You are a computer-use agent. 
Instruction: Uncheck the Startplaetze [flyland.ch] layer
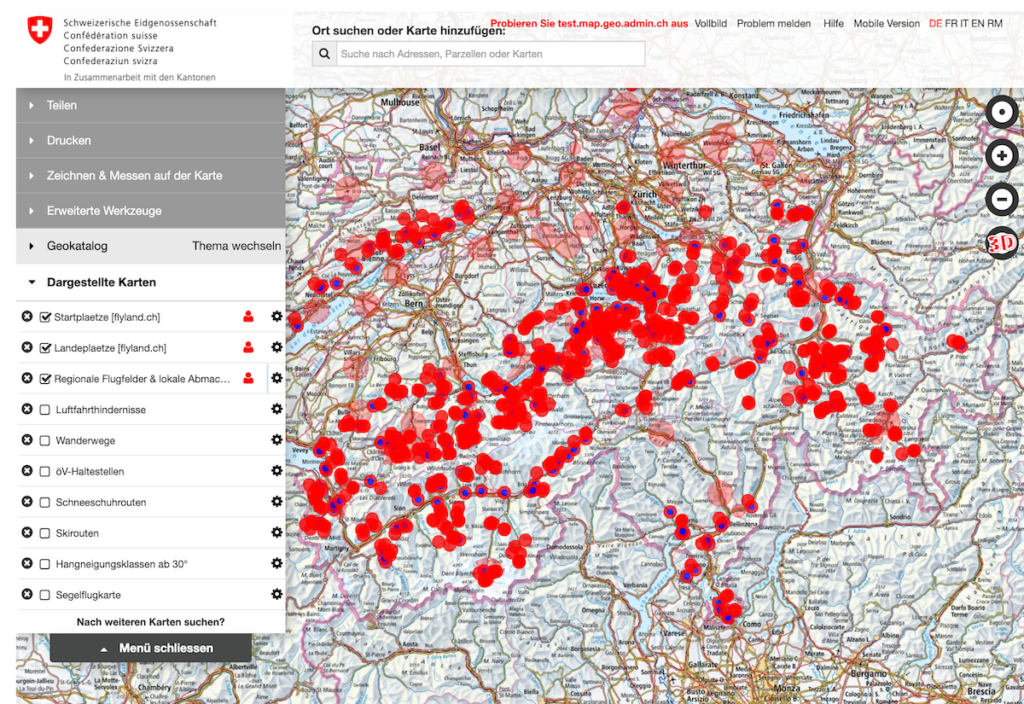45,317
